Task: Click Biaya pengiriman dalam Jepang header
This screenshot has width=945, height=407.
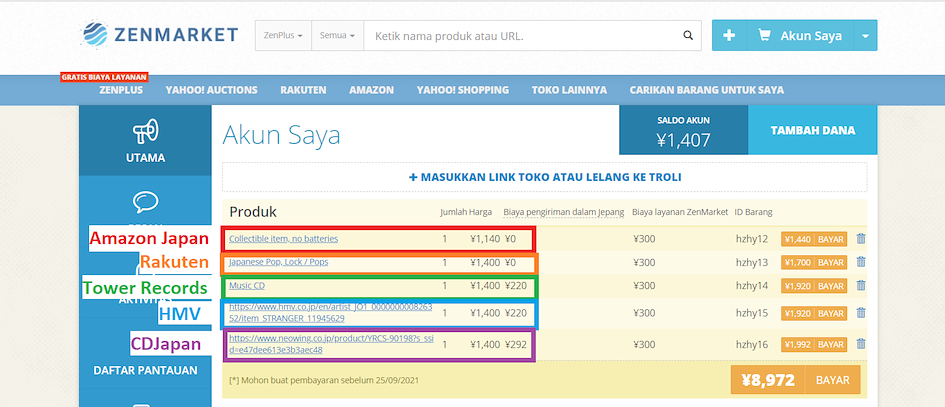Action: pos(564,212)
